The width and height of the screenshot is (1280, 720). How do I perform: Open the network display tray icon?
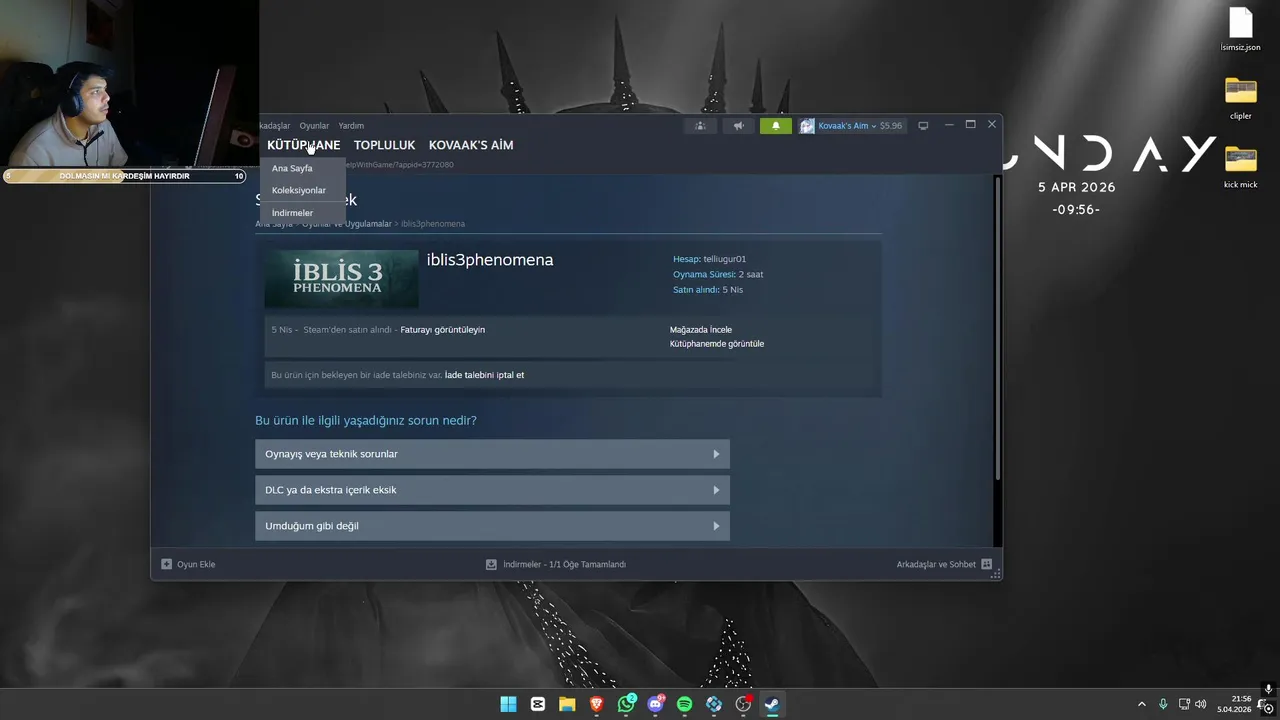coord(1184,704)
